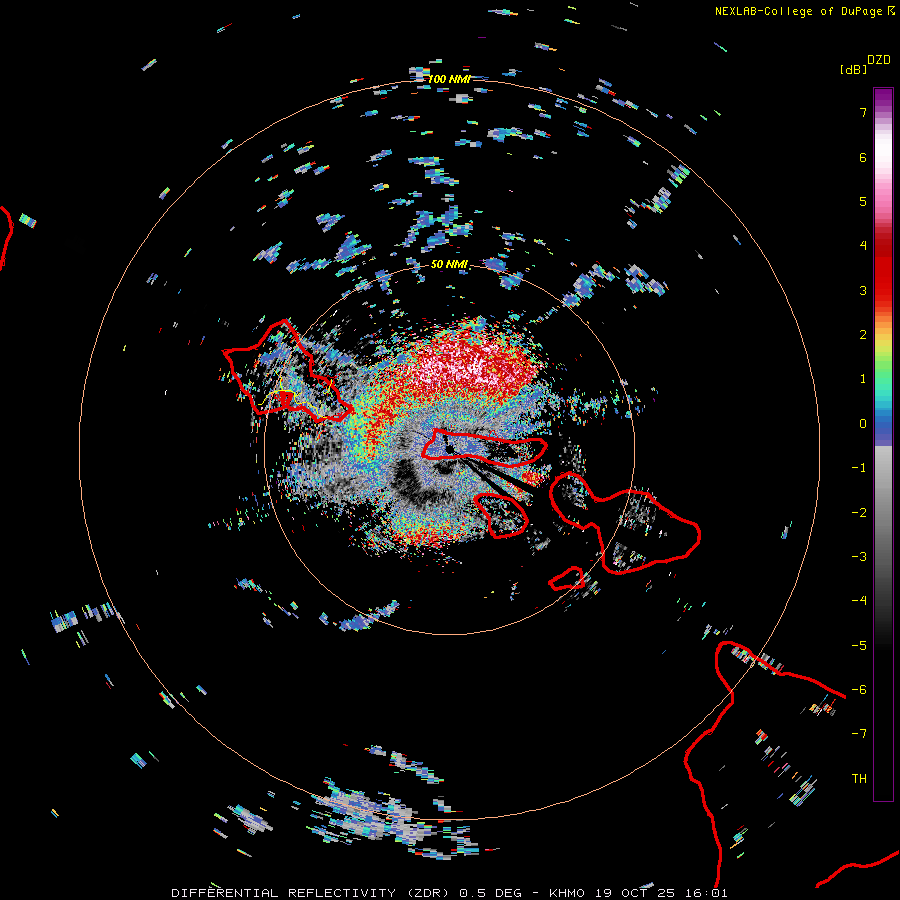900x900 pixels.
Task: Click the ZDR color scale bar
Action: coord(883,444)
